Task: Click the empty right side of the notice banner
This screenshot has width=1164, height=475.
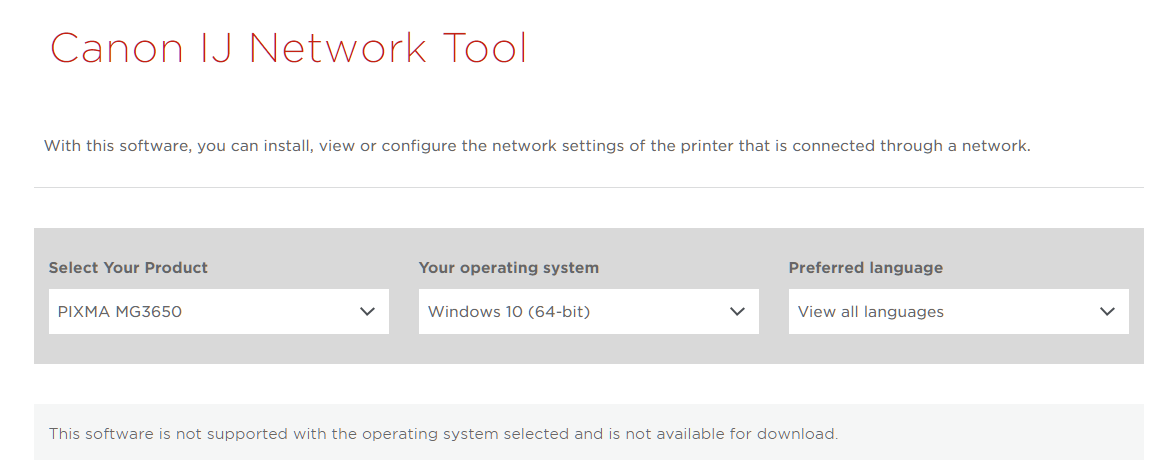Action: pyautogui.click(x=1000, y=434)
